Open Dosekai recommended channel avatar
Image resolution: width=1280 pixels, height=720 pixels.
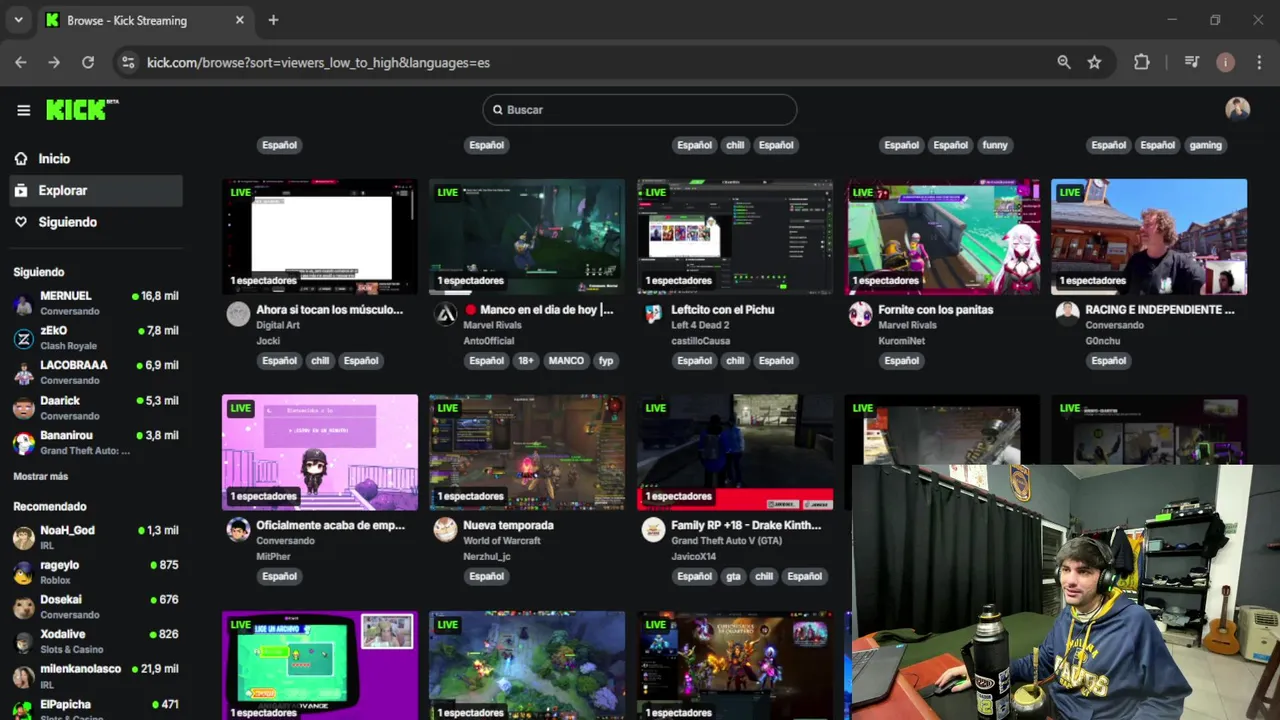pos(23,607)
